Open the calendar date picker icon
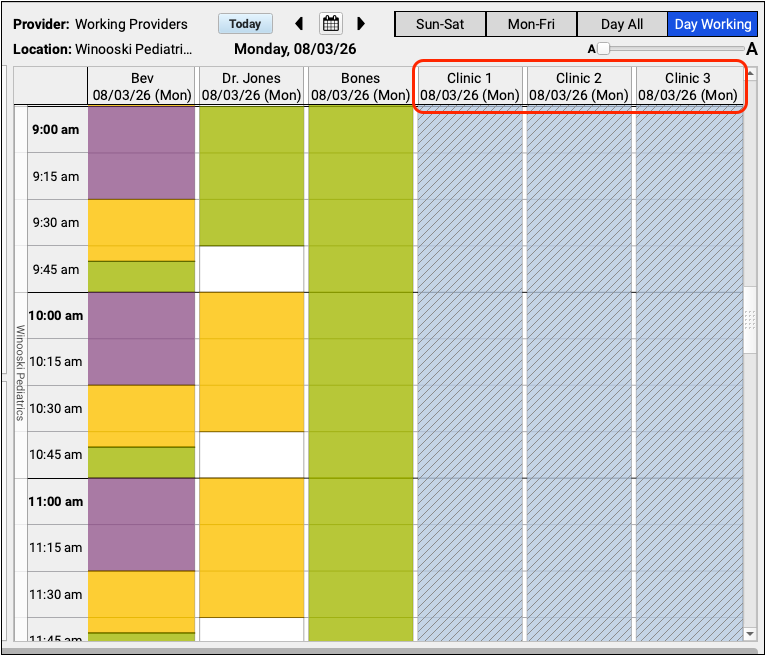 (331, 23)
